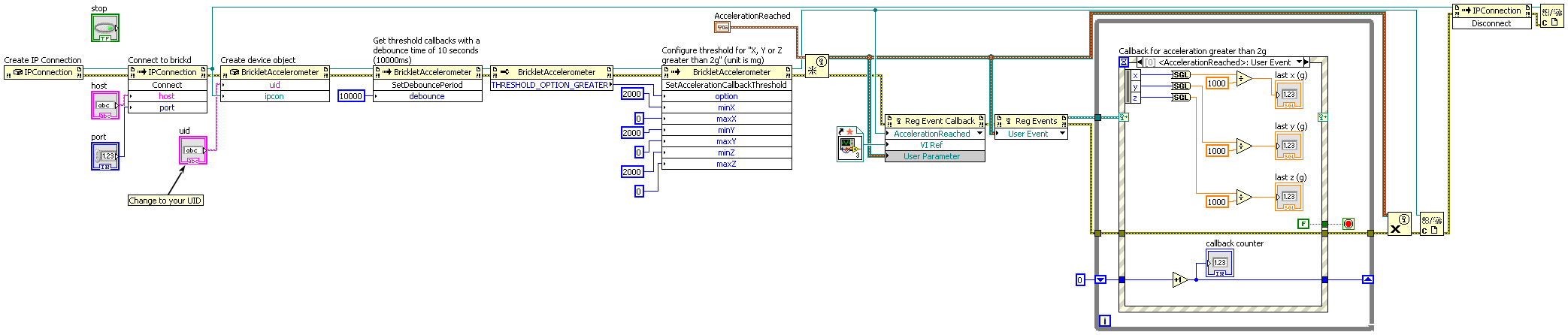Select the Destroy User Event node
1568x335 pixels.
(1398, 224)
